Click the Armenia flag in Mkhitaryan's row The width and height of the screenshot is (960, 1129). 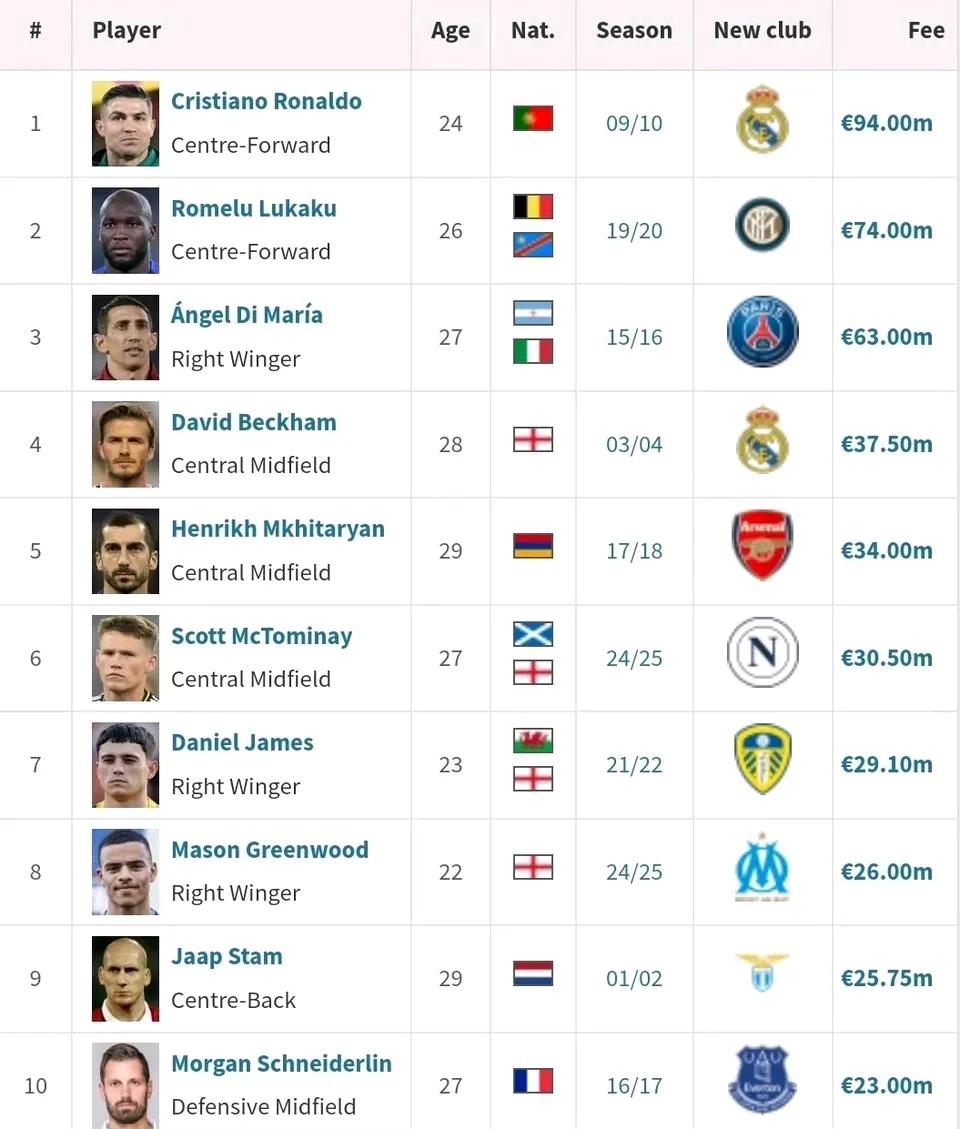pyautogui.click(x=533, y=546)
